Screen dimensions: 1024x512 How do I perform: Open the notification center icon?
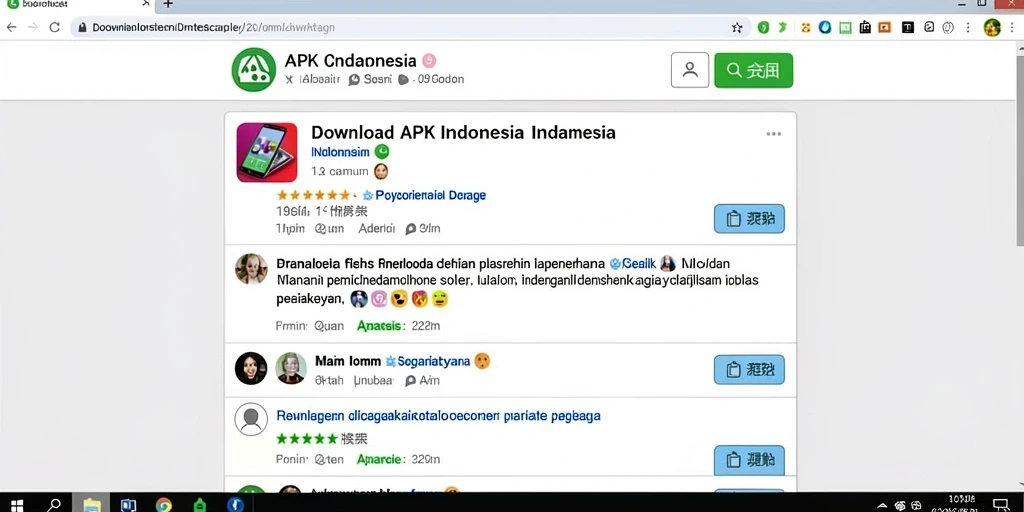[x=1000, y=504]
